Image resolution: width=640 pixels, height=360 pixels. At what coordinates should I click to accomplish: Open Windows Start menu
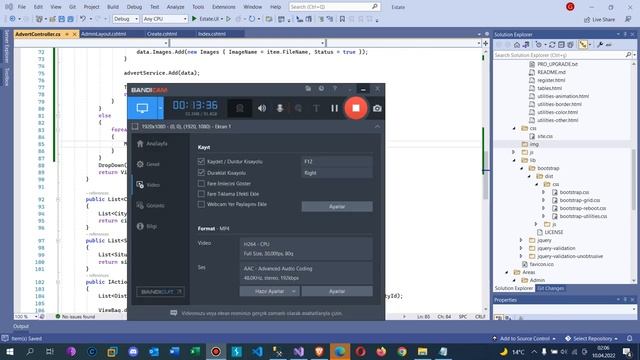point(9,351)
